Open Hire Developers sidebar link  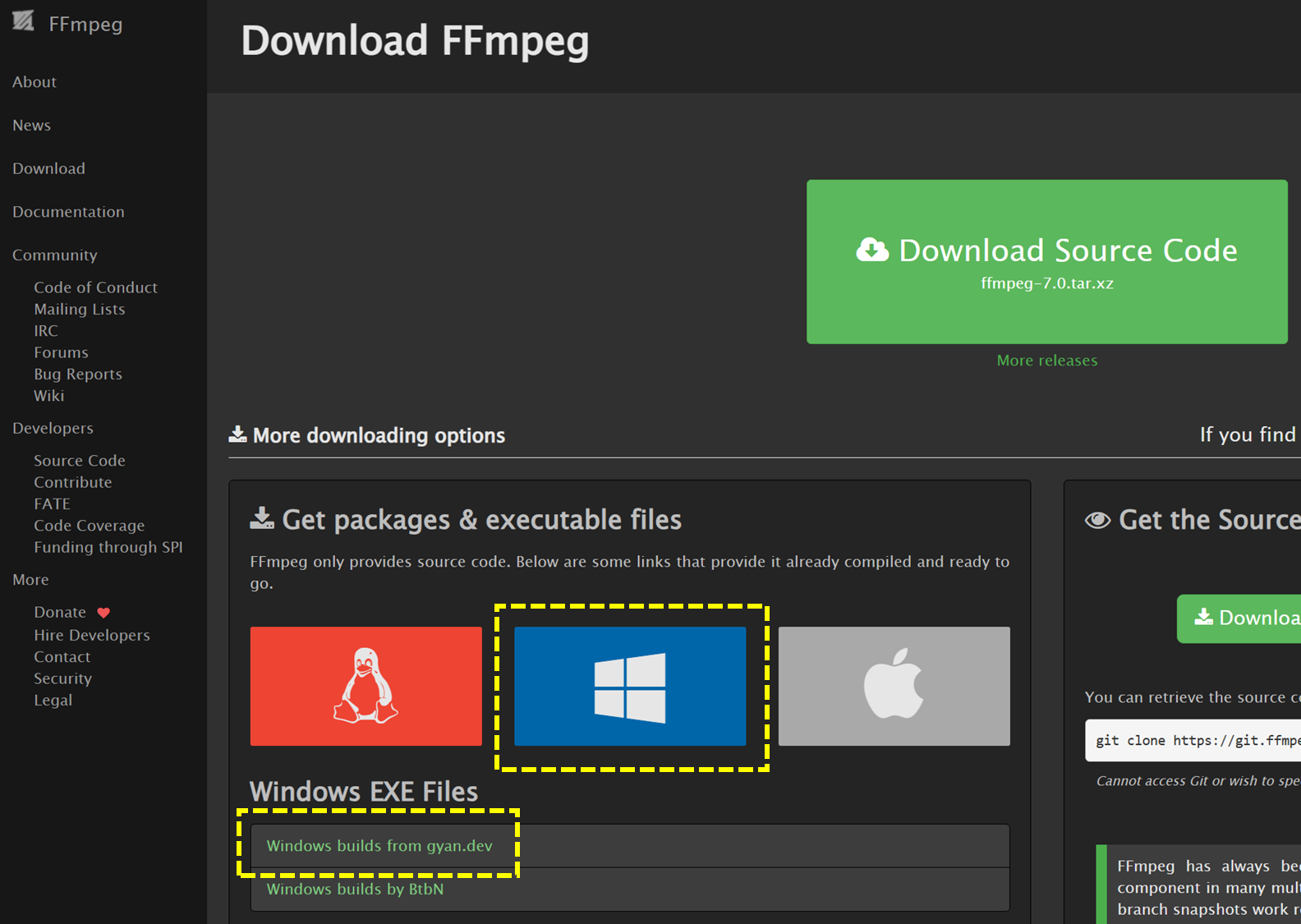click(92, 636)
